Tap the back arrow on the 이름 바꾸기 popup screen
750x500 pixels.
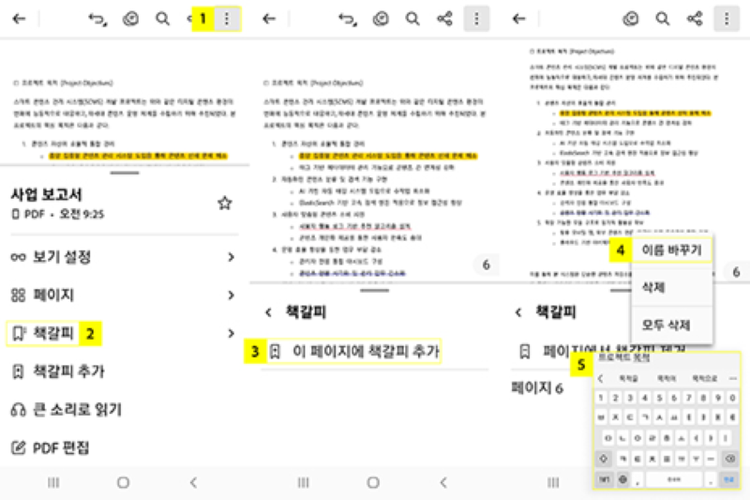519,19
